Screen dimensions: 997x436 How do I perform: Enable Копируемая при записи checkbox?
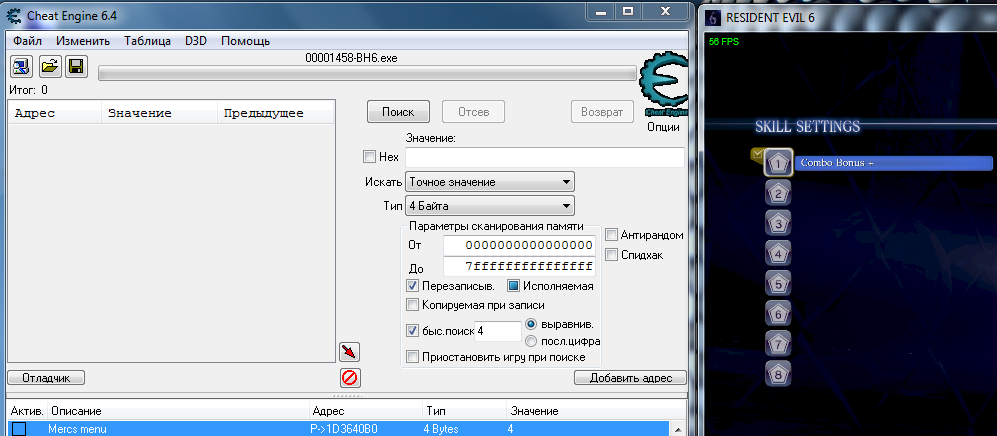point(412,304)
